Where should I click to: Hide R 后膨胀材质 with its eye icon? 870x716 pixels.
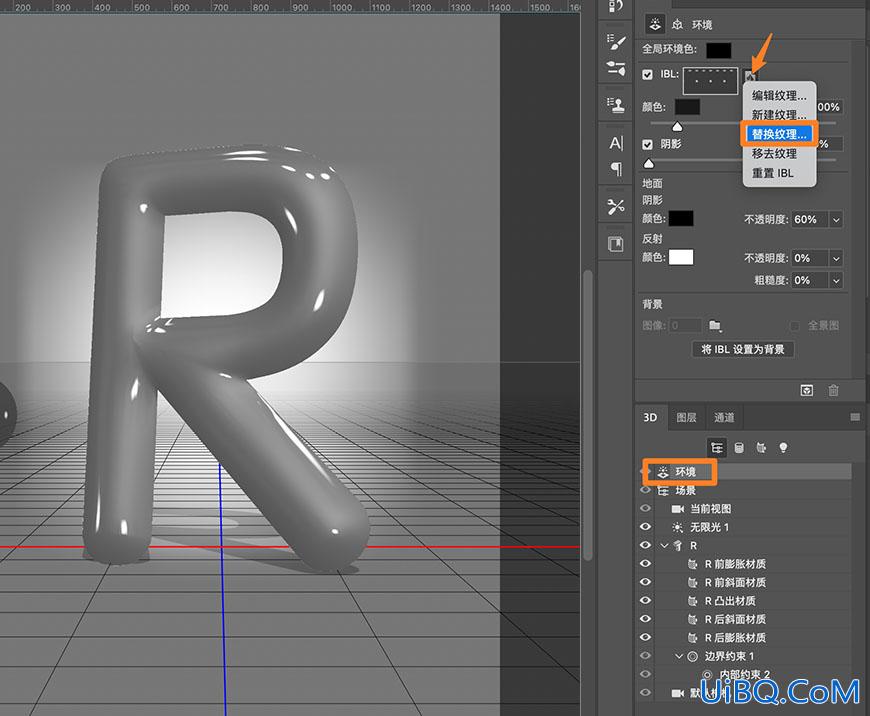pyautogui.click(x=645, y=637)
